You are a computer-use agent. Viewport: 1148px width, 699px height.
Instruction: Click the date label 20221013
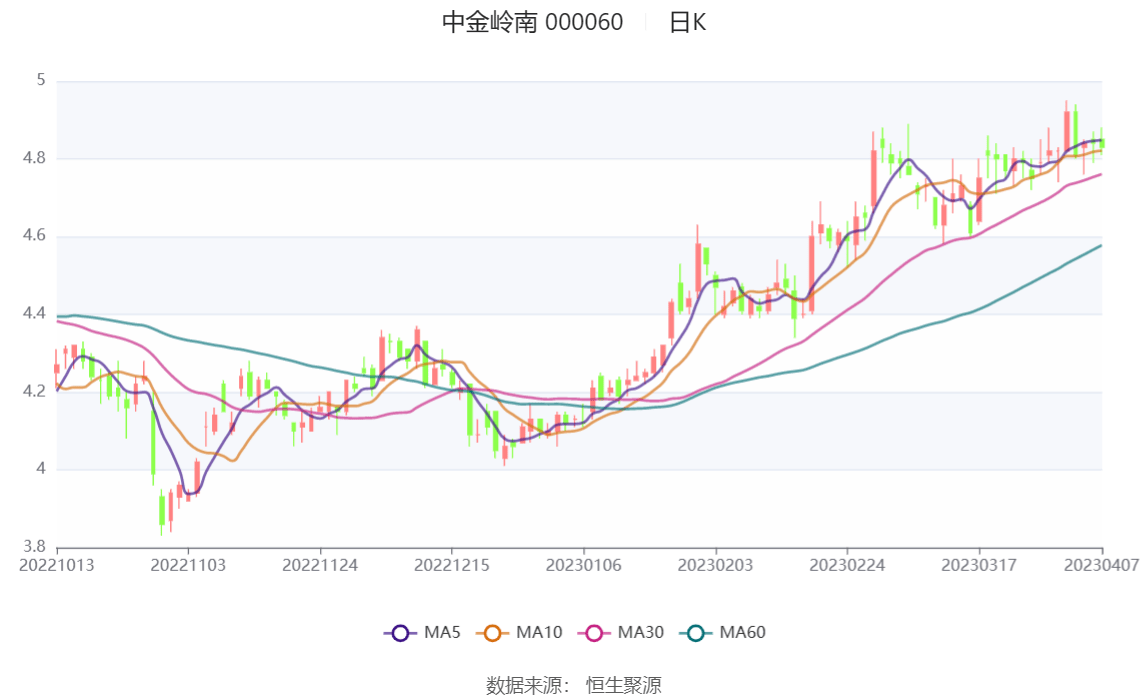(56, 566)
